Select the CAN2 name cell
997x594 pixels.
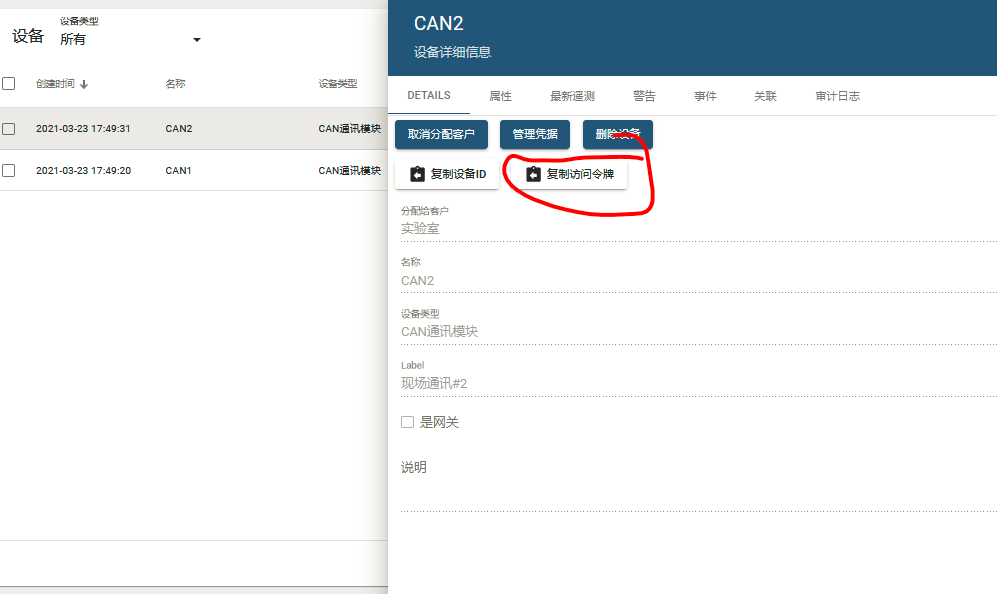coord(179,128)
